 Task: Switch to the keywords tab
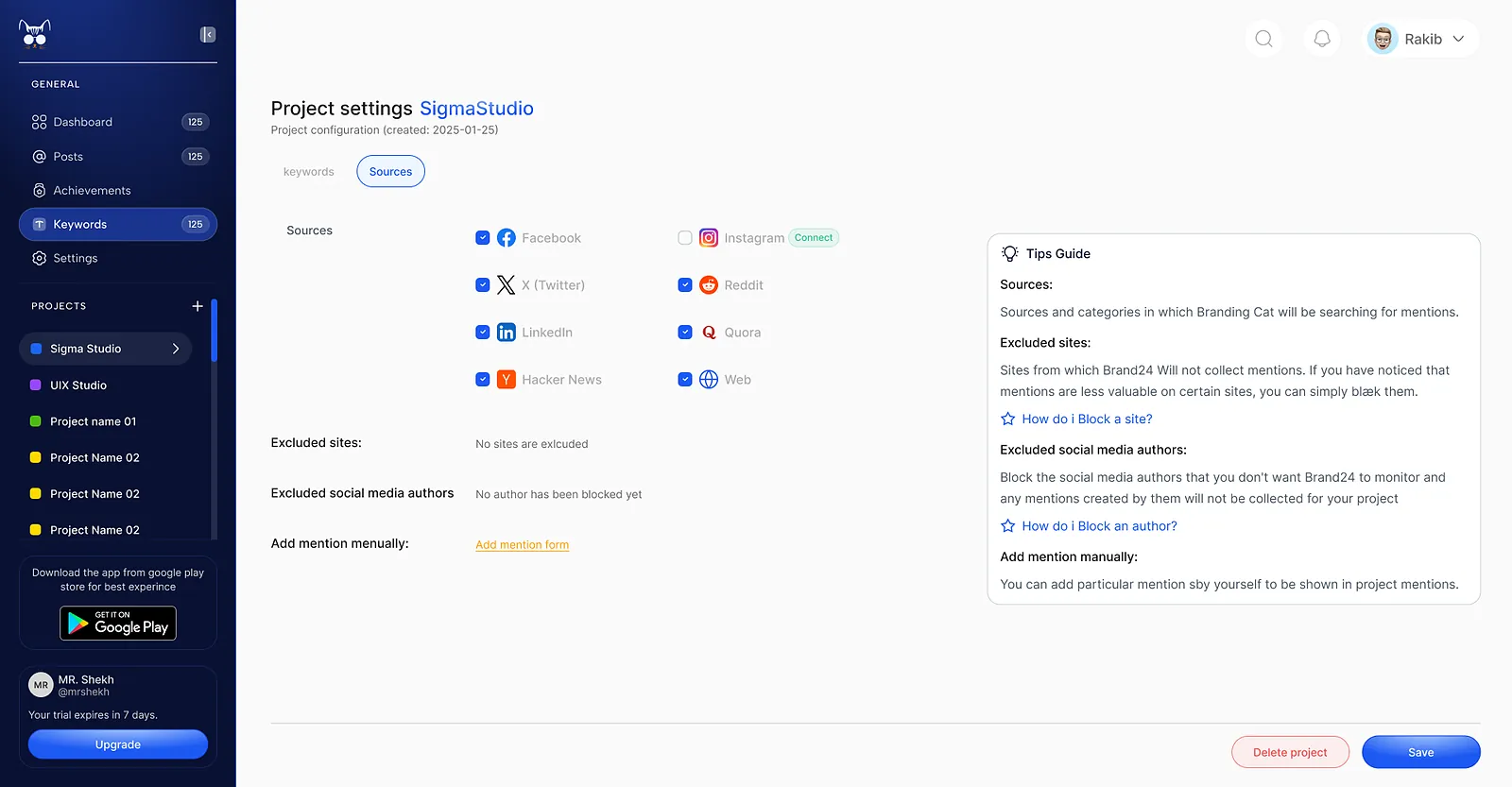tap(309, 172)
